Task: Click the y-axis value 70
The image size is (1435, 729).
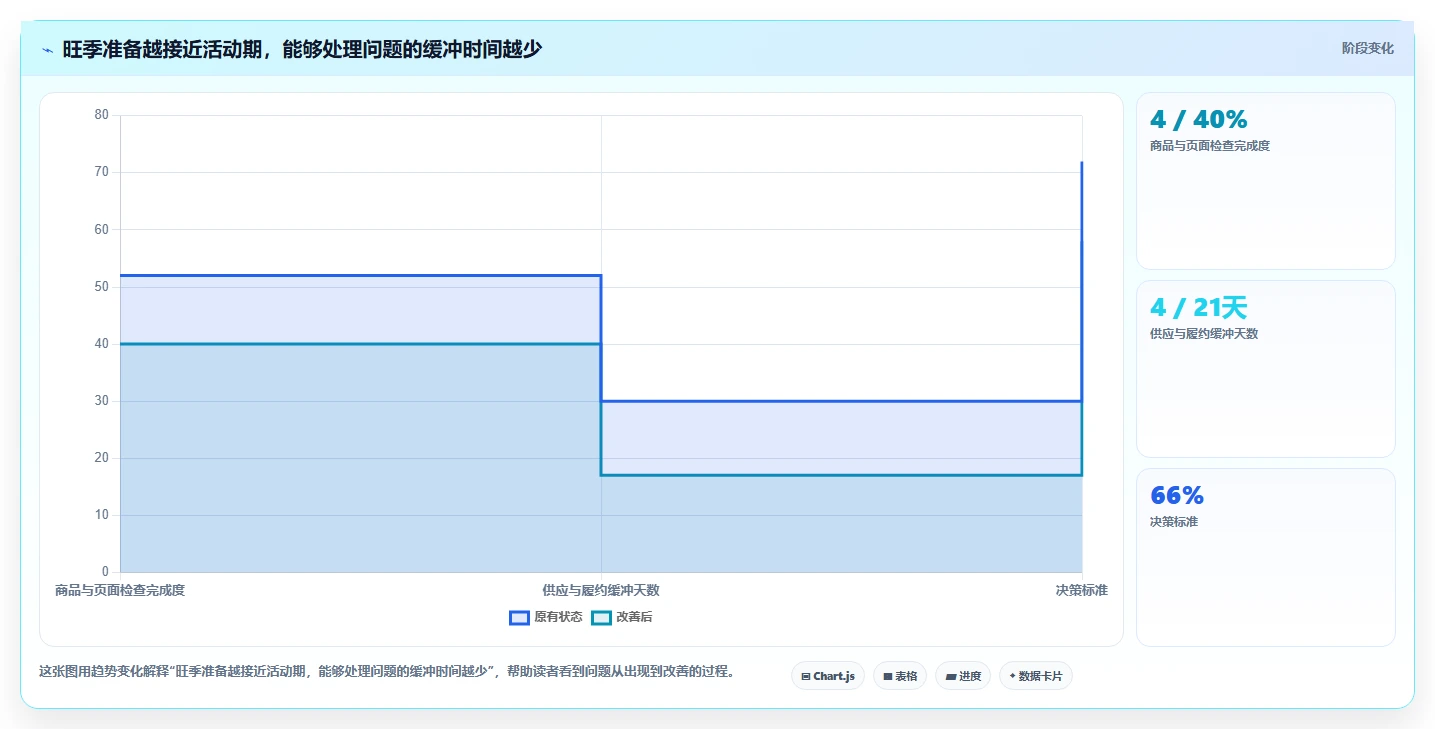Action: click(101, 172)
